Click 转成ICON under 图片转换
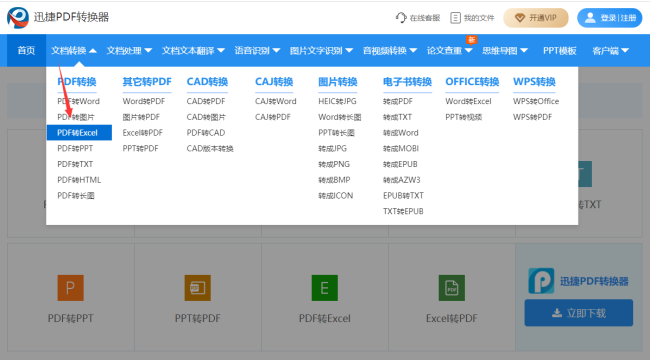The image size is (650, 360). tap(336, 196)
